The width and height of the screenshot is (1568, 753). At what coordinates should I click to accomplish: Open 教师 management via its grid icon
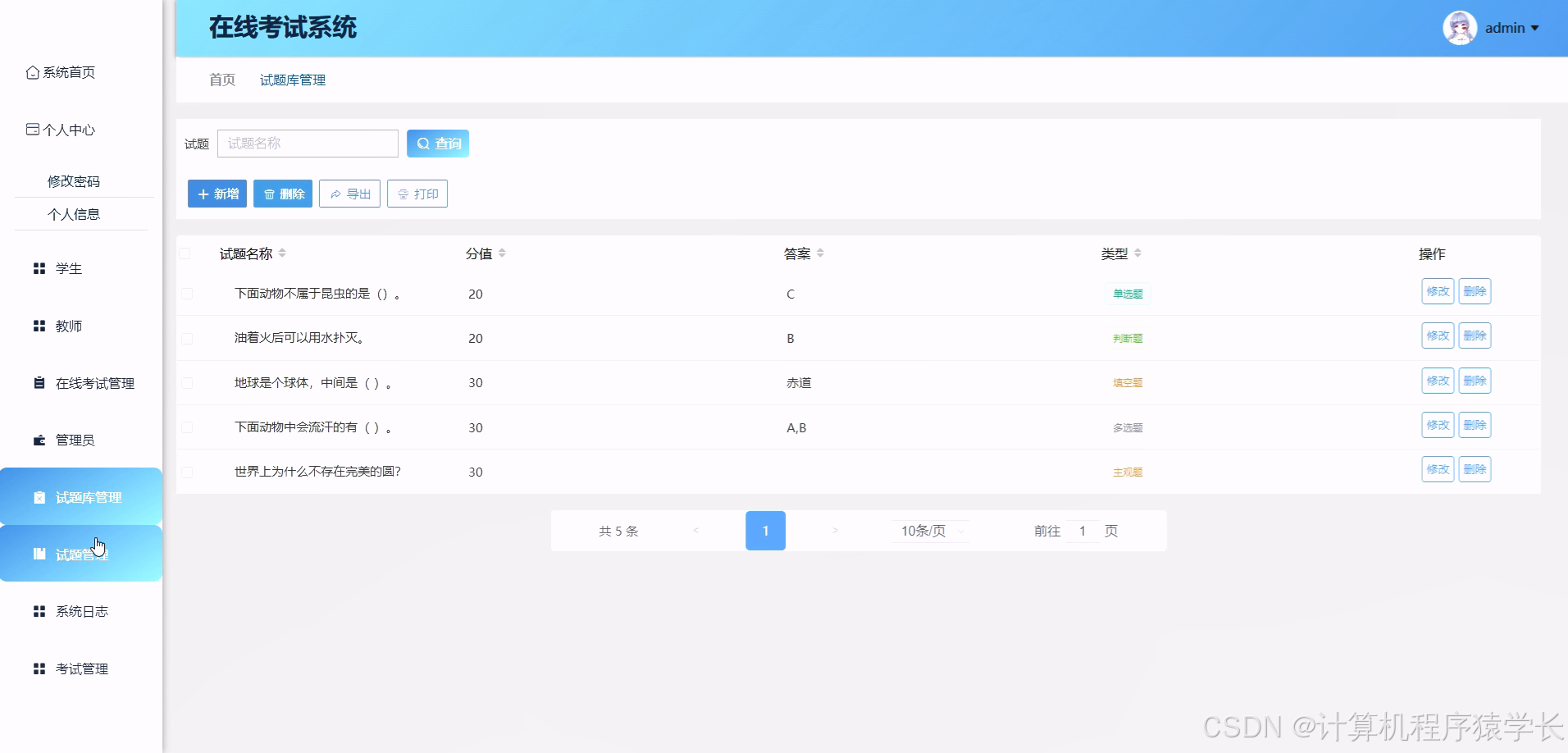[x=38, y=326]
